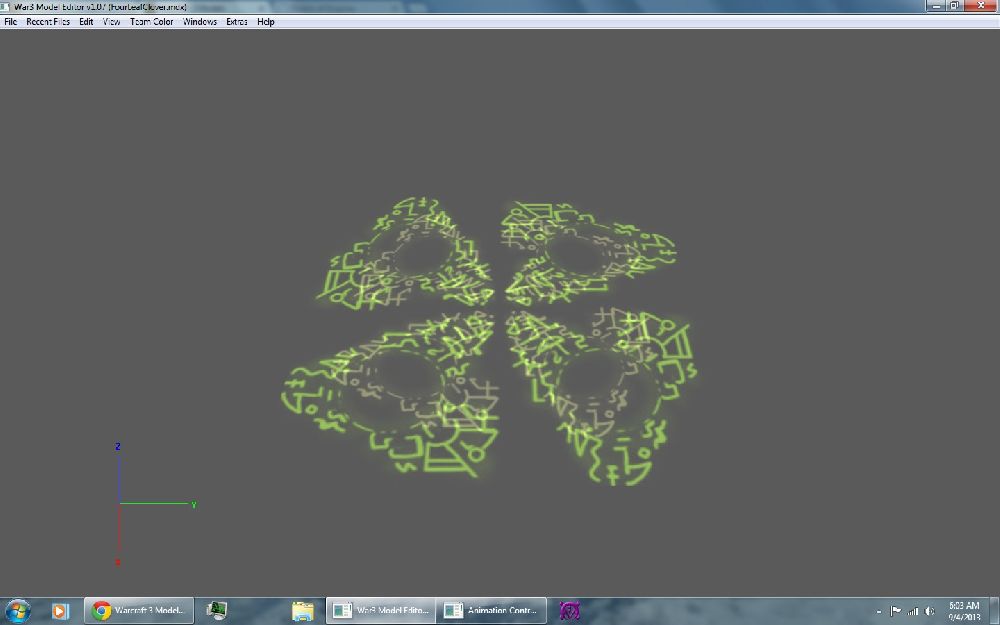Open the Action Center flag tray icon

pyautogui.click(x=895, y=611)
